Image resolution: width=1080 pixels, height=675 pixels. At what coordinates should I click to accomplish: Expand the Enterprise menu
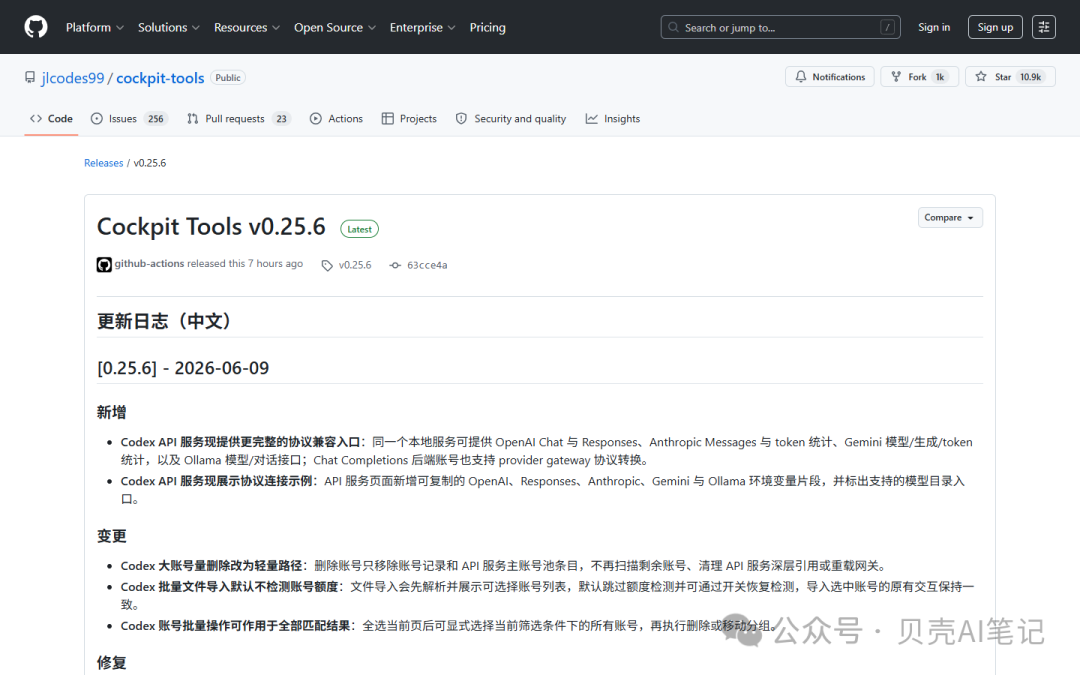tap(422, 28)
